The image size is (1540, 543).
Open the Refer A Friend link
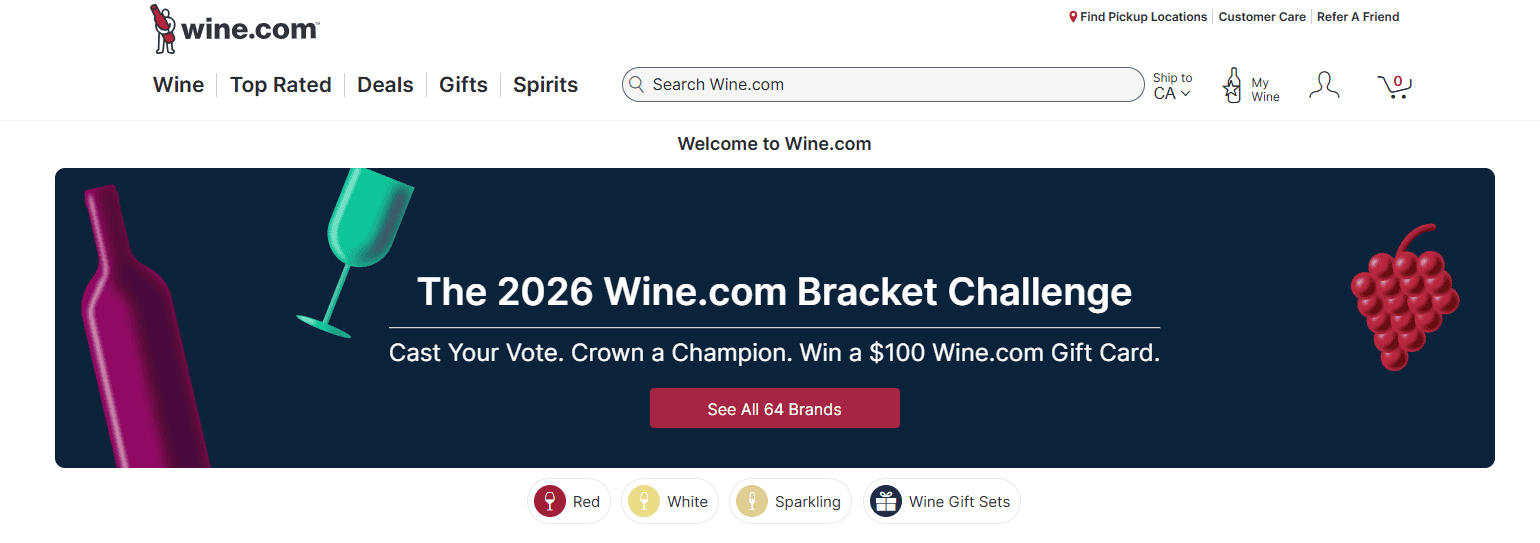tap(1358, 17)
